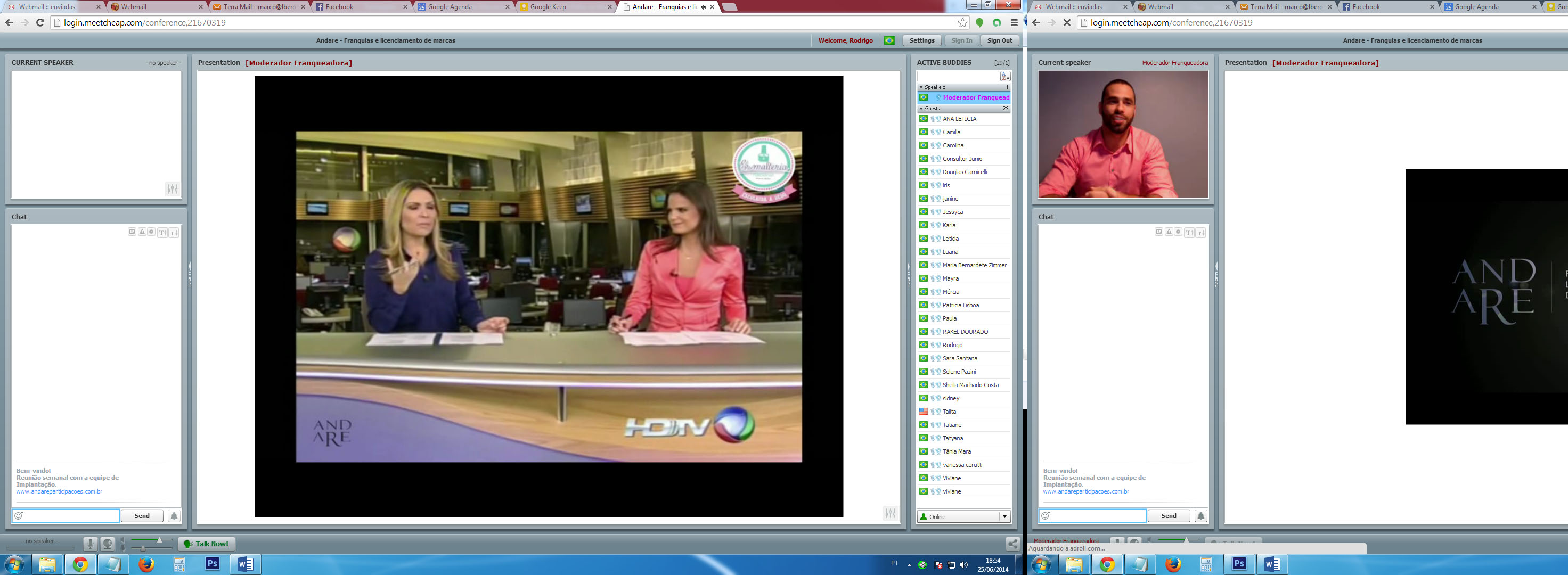Image resolution: width=1568 pixels, height=575 pixels.
Task: Toggle the webcam button beside microphone
Action: (x=108, y=544)
